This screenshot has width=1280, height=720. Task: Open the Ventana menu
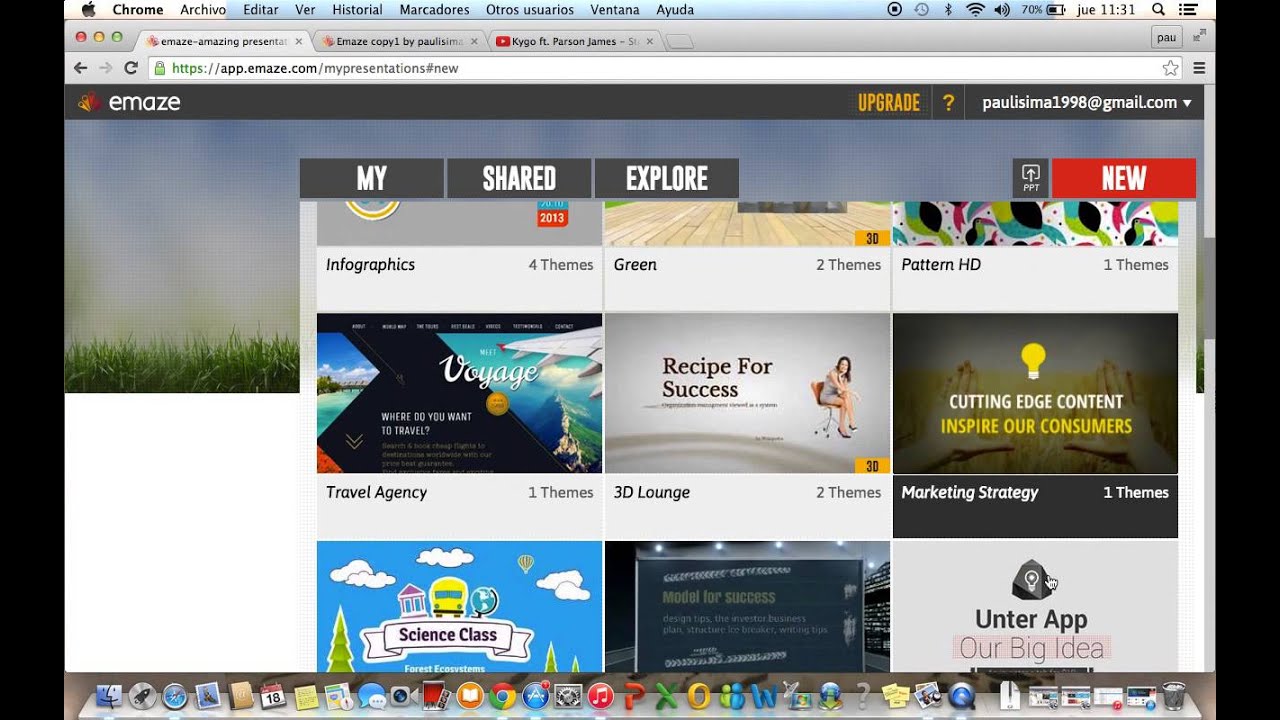point(615,10)
